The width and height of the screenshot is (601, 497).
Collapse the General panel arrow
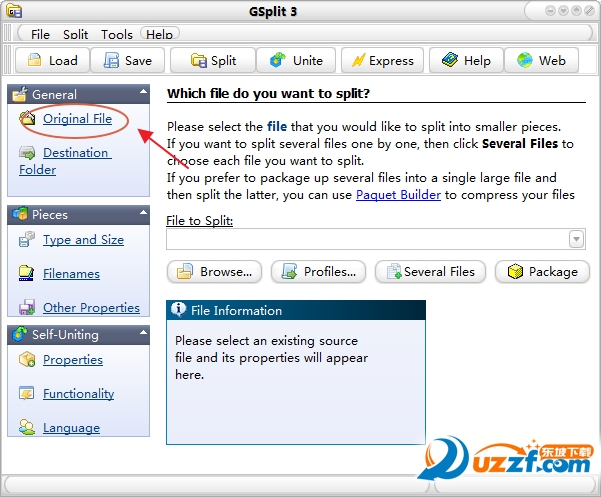(x=143, y=92)
